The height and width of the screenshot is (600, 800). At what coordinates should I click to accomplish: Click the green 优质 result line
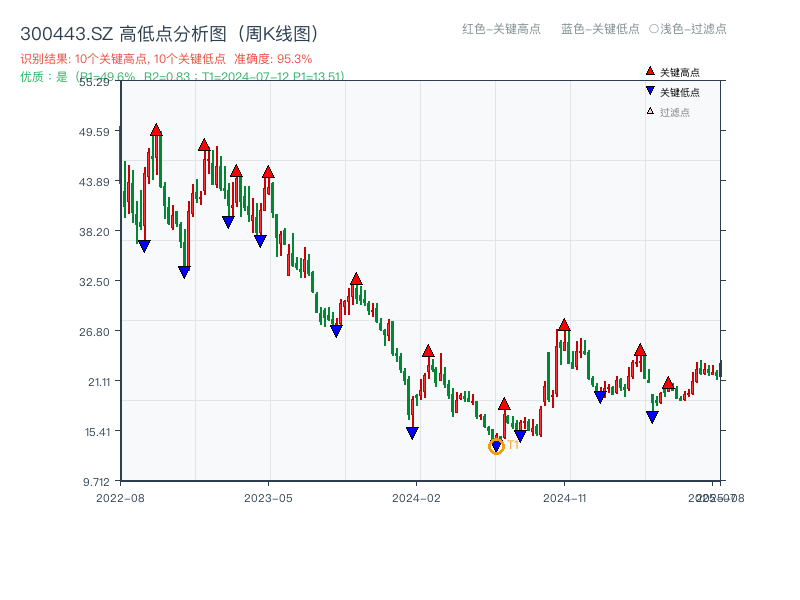pyautogui.click(x=183, y=77)
